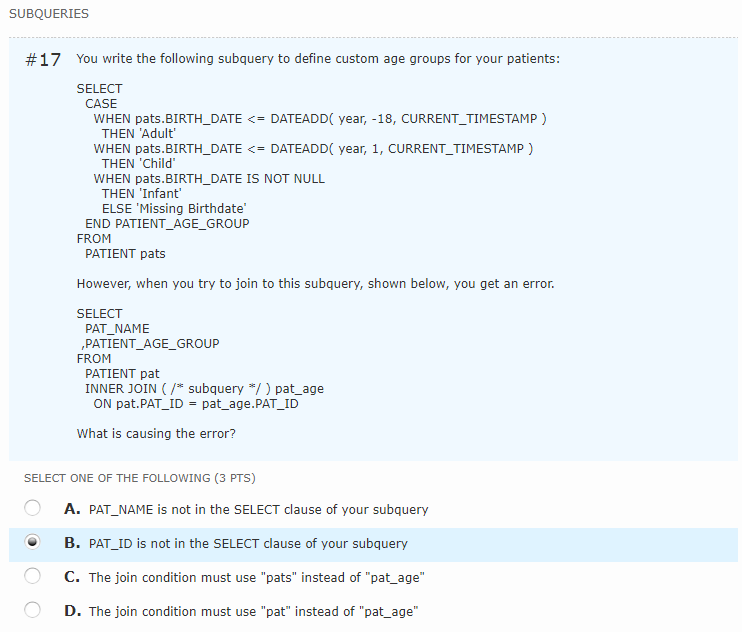
Task: Click 'SELECT ONE OF THE FOLLOWING (3 PTS)' label
Action: click(140, 478)
